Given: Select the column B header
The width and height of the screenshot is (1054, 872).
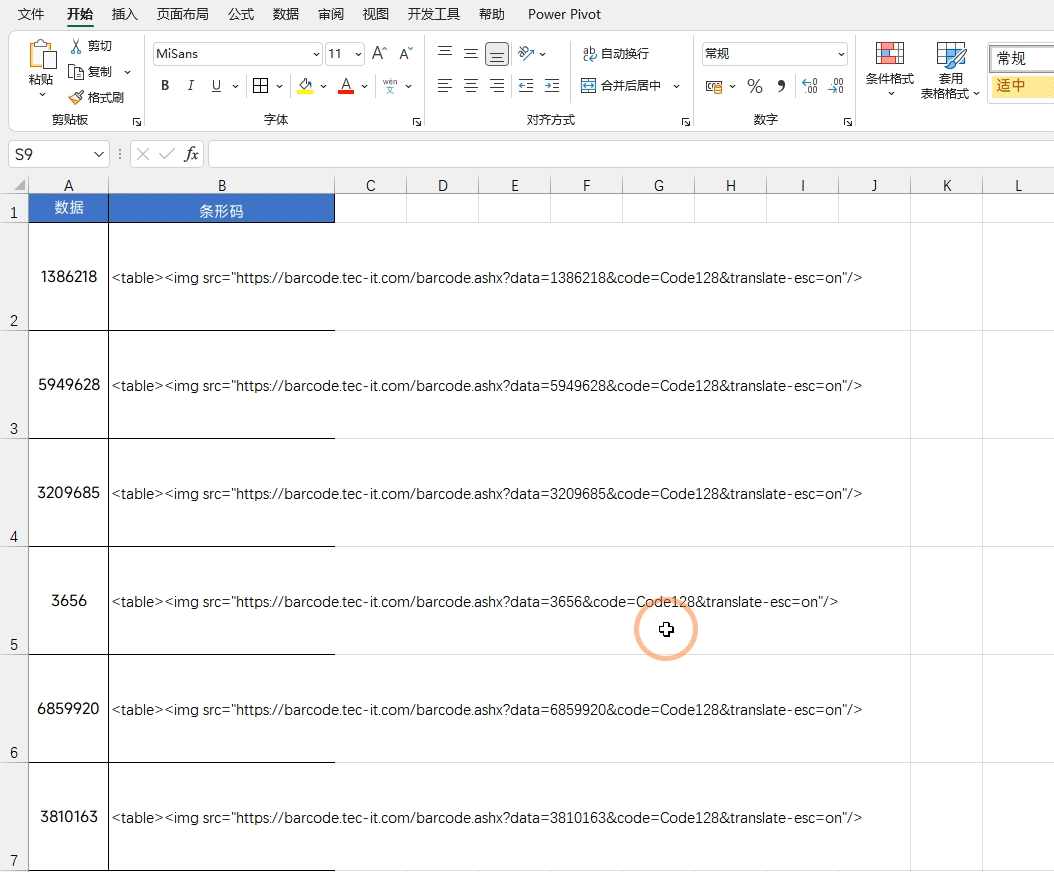Looking at the screenshot, I should tap(222, 185).
